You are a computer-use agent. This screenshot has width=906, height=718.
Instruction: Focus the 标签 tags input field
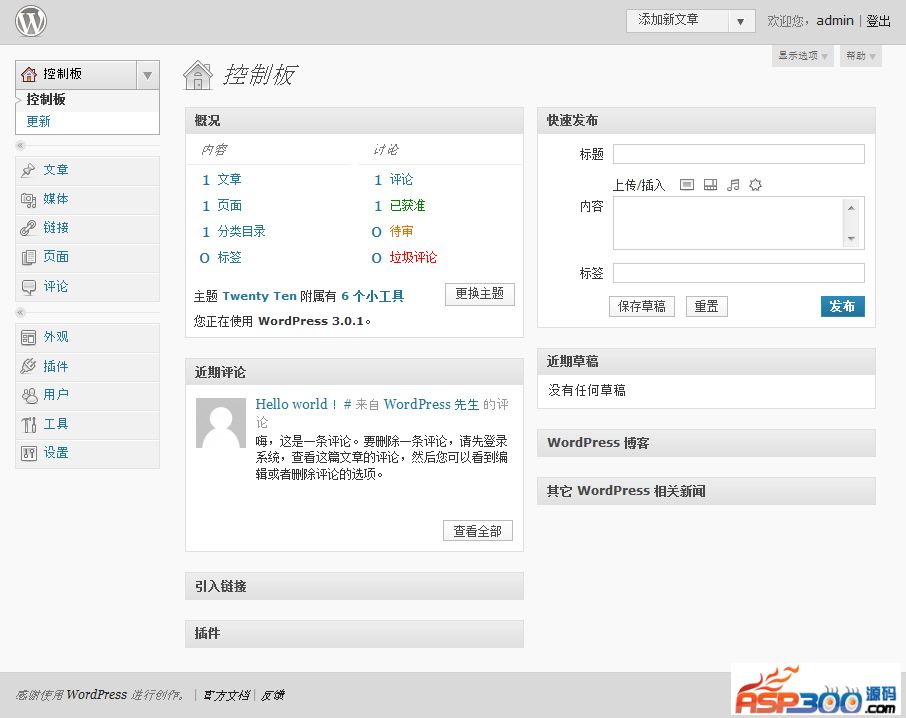point(738,273)
